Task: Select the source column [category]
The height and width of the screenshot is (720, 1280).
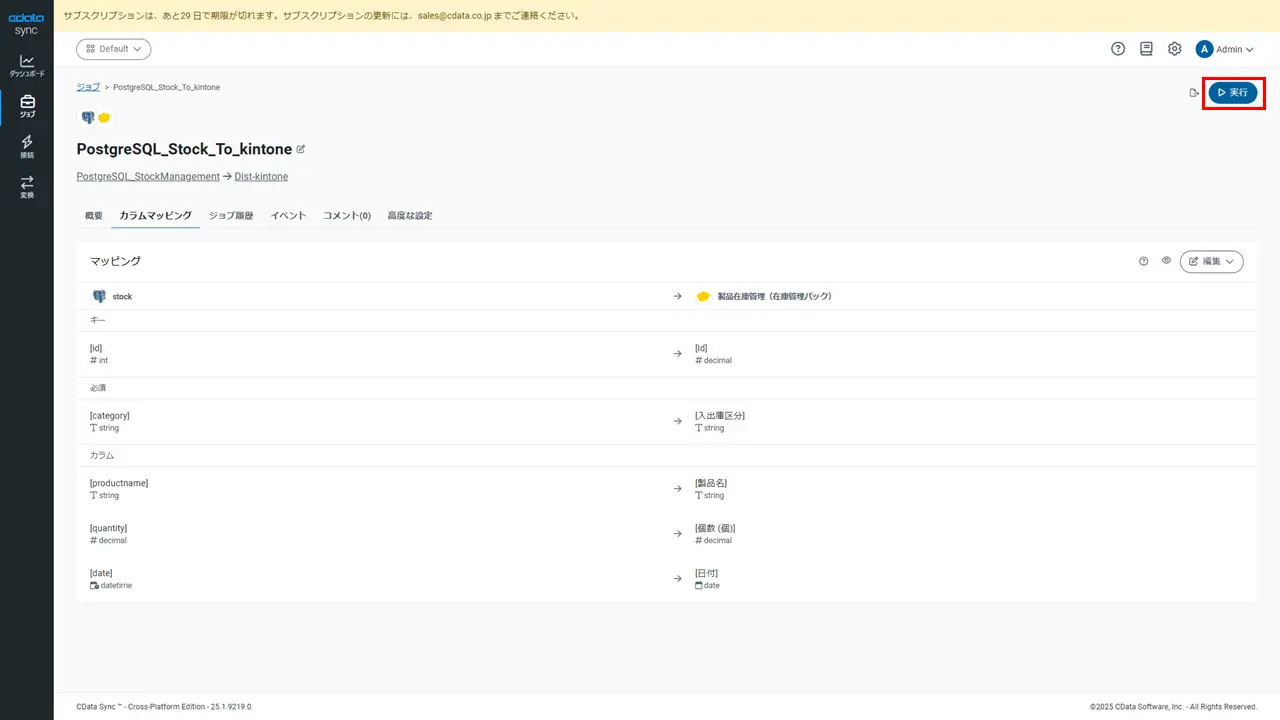Action: [110, 415]
